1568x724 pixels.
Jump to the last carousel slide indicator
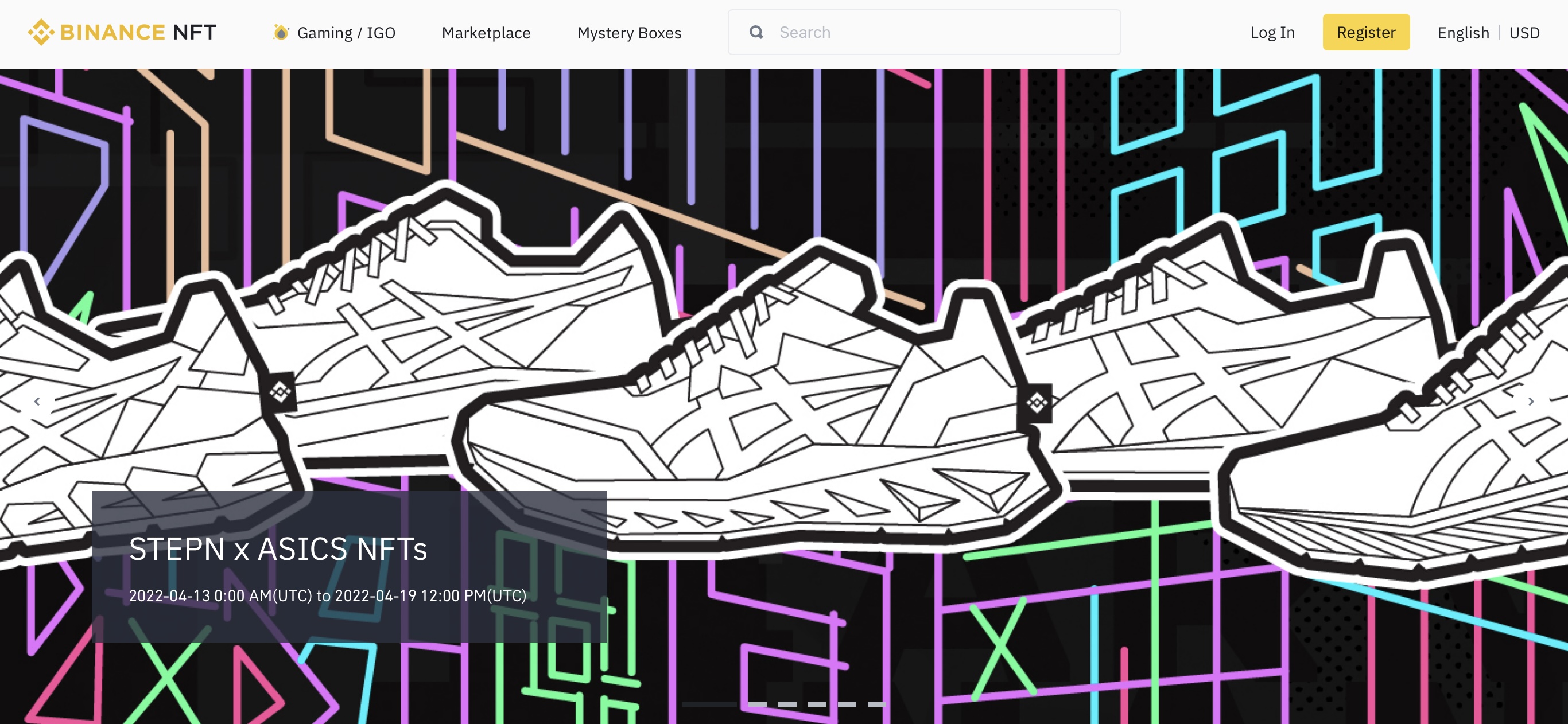click(876, 704)
